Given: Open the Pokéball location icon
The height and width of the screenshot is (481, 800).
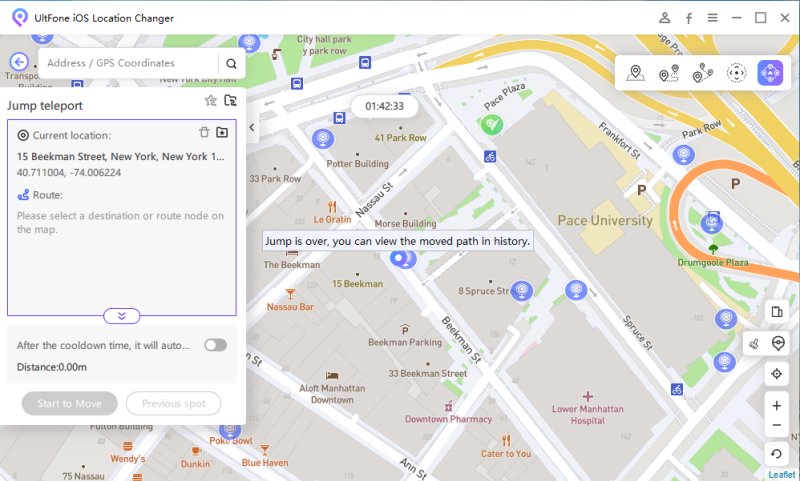Looking at the screenshot, I should coord(778,343).
